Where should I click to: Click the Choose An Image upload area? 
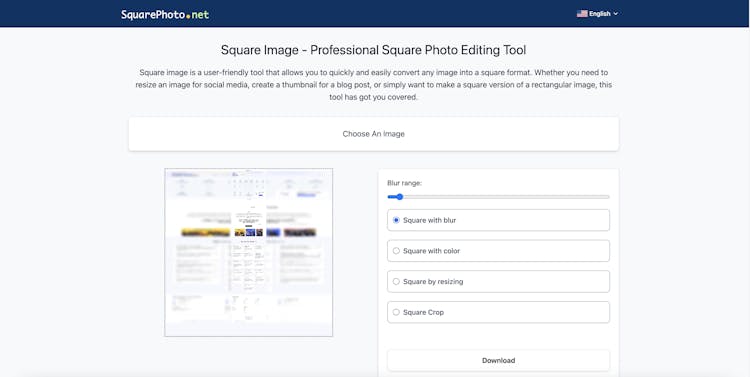374,134
